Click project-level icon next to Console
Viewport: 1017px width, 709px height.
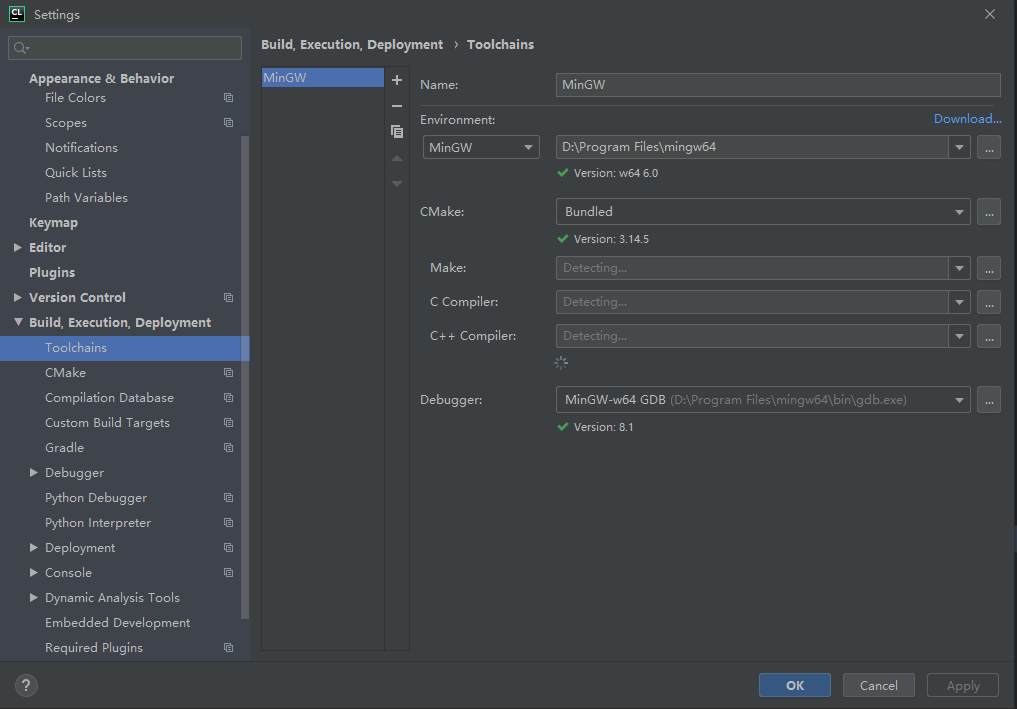228,573
